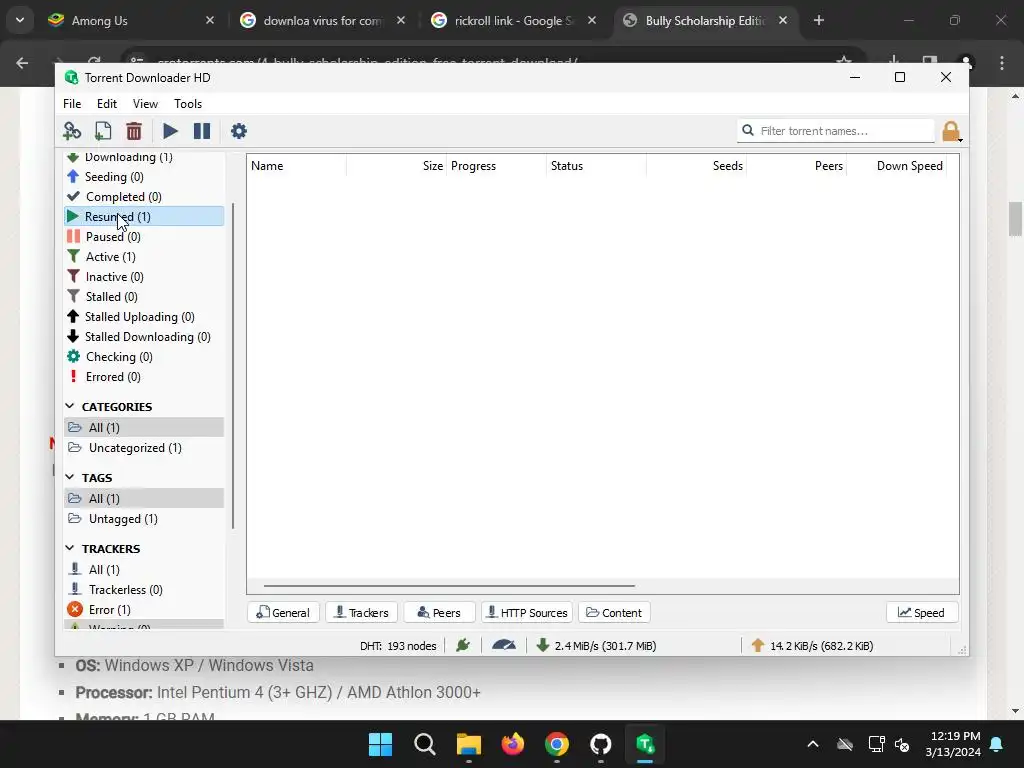Switch to the Trackers tab
This screenshot has width=1024, height=768.
[361, 613]
